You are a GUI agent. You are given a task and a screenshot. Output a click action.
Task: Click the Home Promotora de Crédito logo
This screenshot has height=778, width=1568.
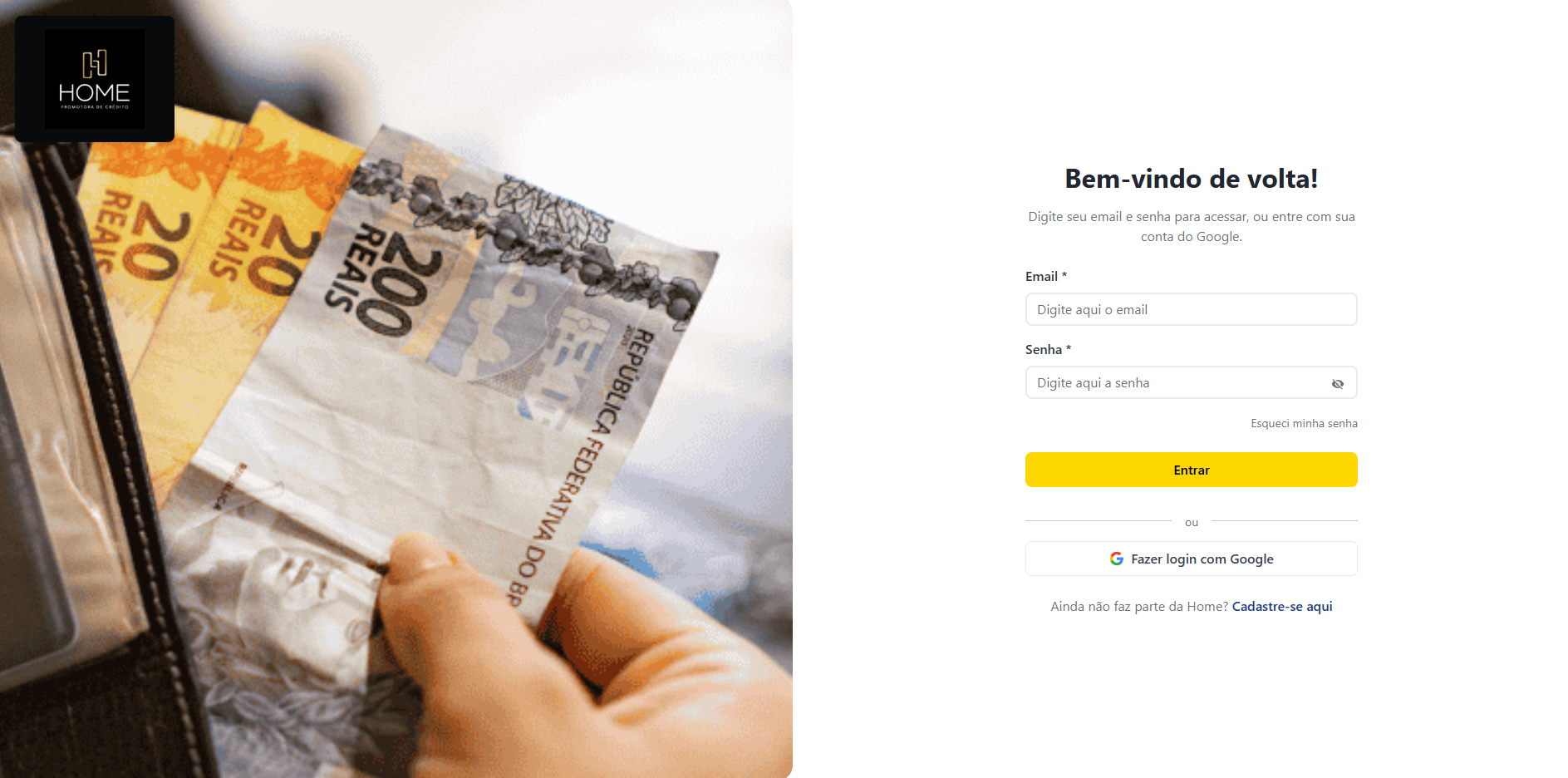95,79
